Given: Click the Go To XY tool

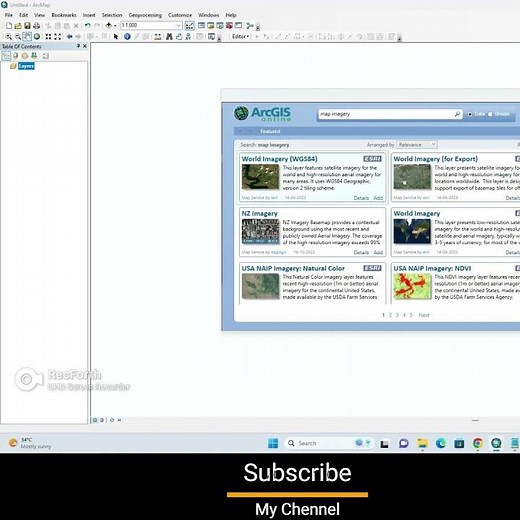Looking at the screenshot, I should click(x=188, y=37).
